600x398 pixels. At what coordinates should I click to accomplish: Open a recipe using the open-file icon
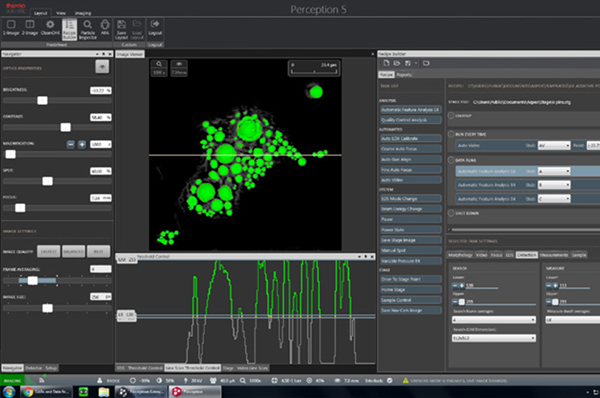click(397, 63)
